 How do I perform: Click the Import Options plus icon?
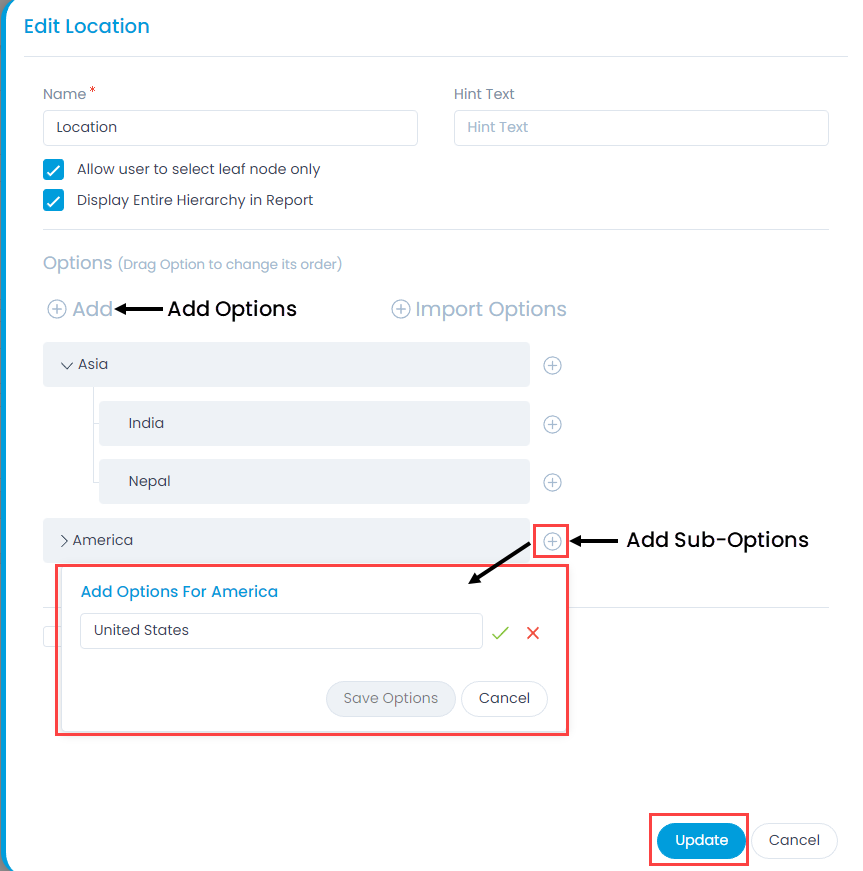tap(400, 309)
